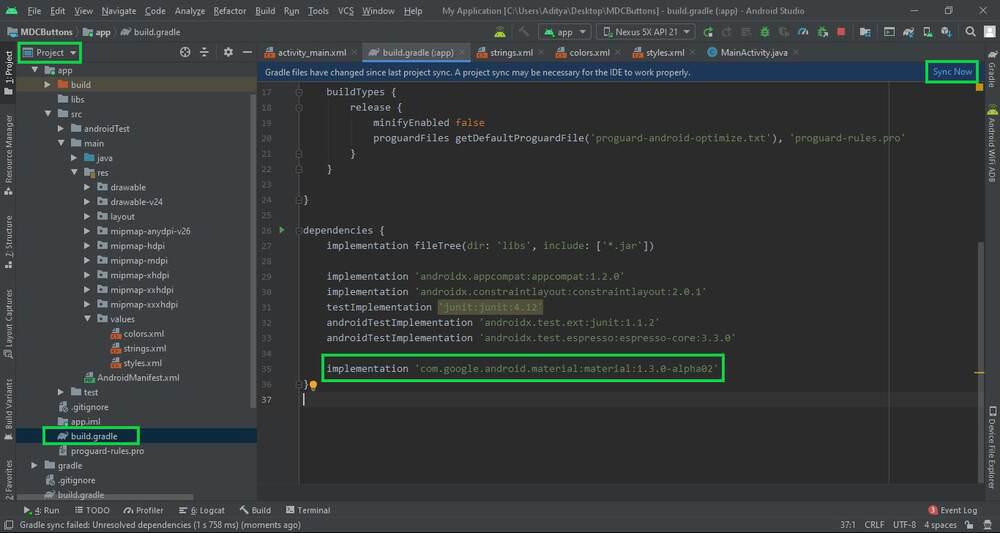
Task: Click the Make Project hammer icon
Action: coord(524,32)
